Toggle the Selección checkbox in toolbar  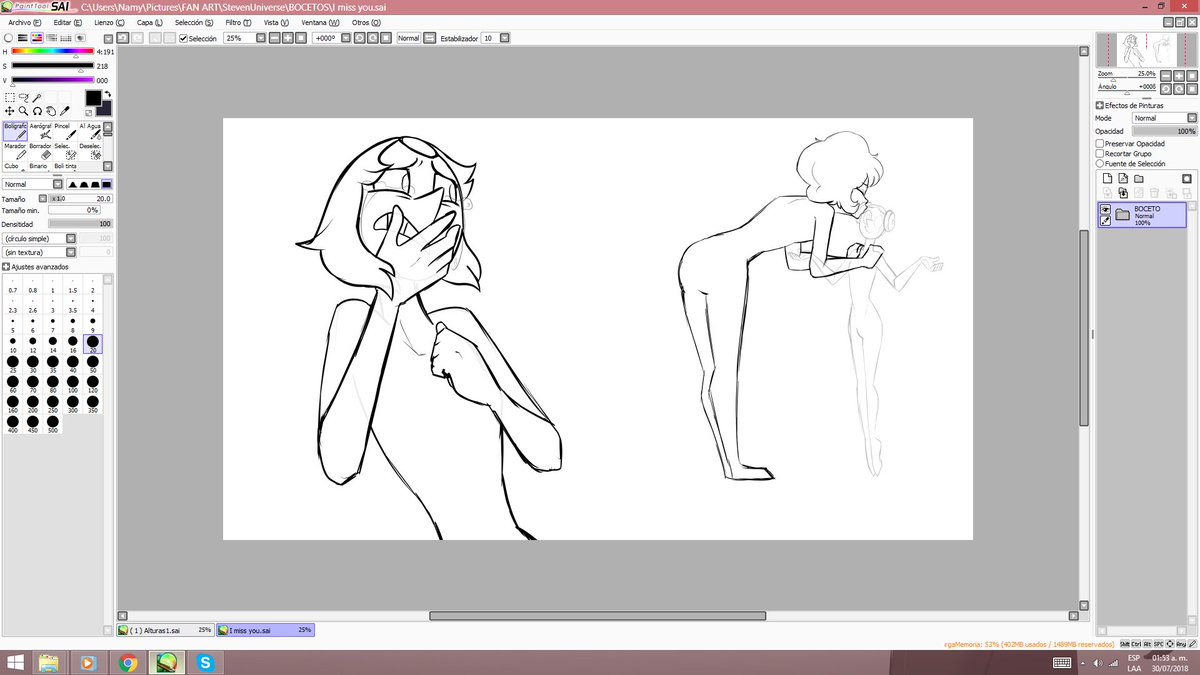(183, 38)
